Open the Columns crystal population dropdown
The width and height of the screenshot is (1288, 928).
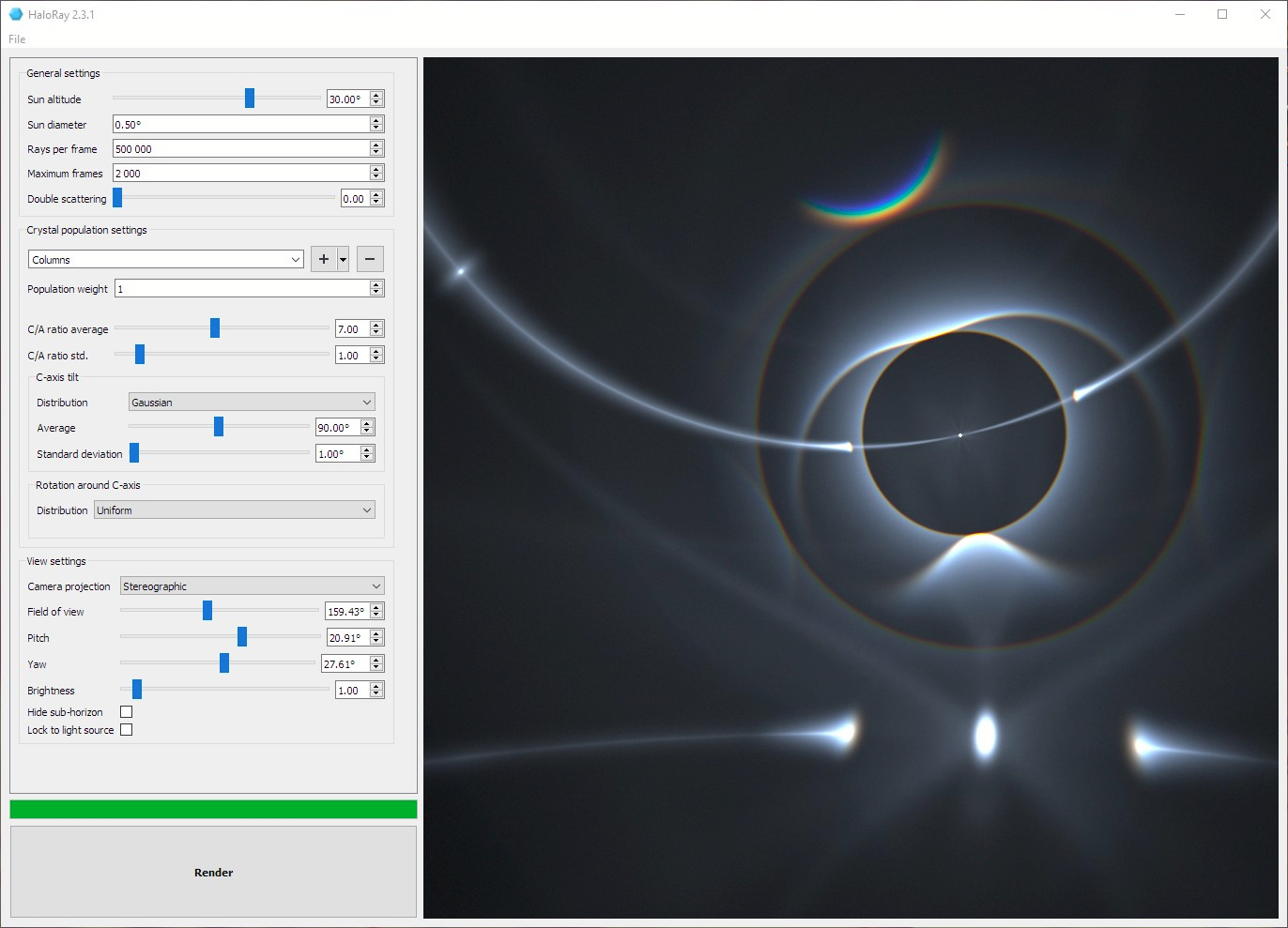tap(166, 260)
